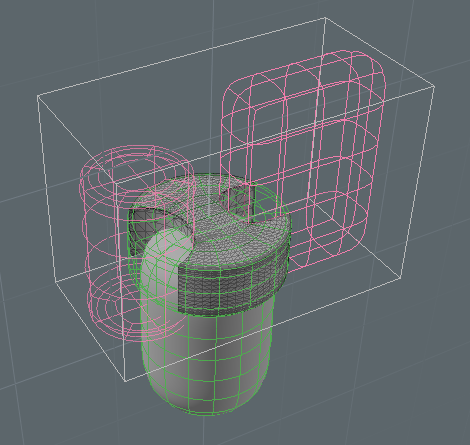470x445 pixels.
Task: Select the bounding box front top corner
Action: coord(115,183)
